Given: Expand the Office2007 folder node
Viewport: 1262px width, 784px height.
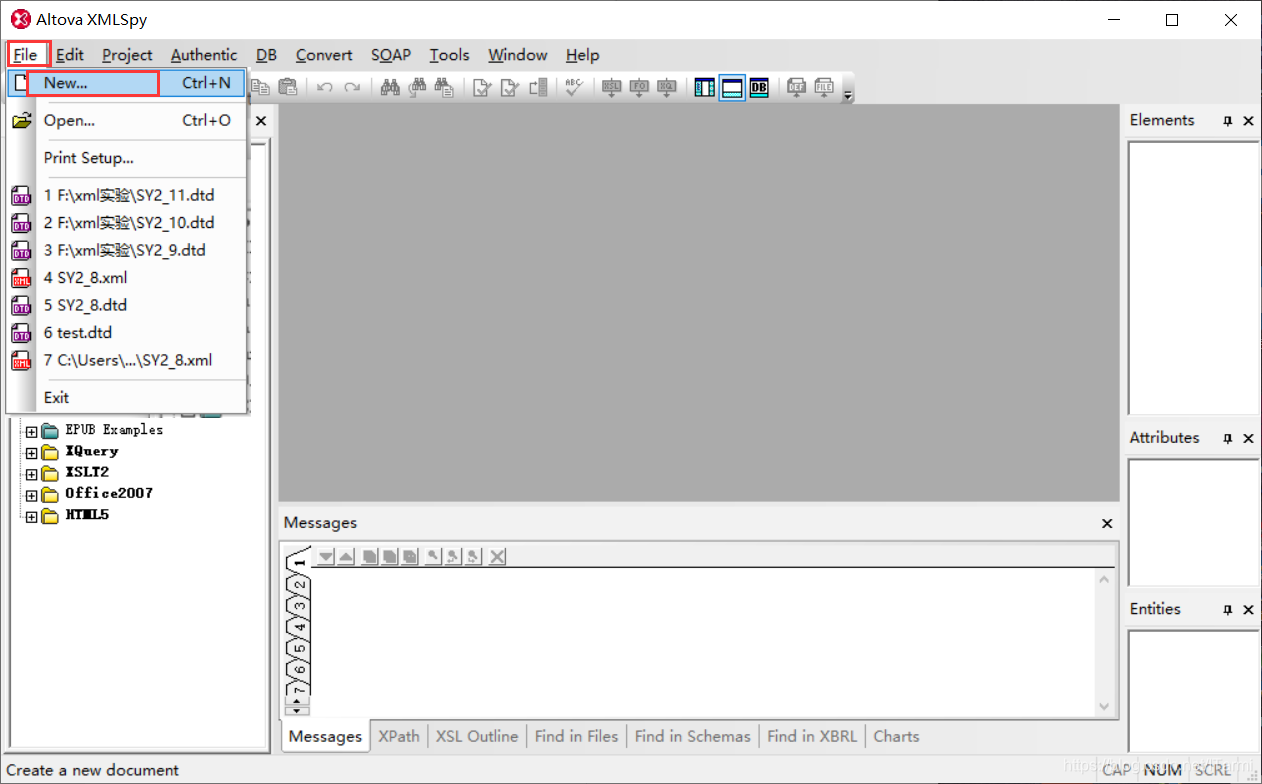Looking at the screenshot, I should coord(31,495).
